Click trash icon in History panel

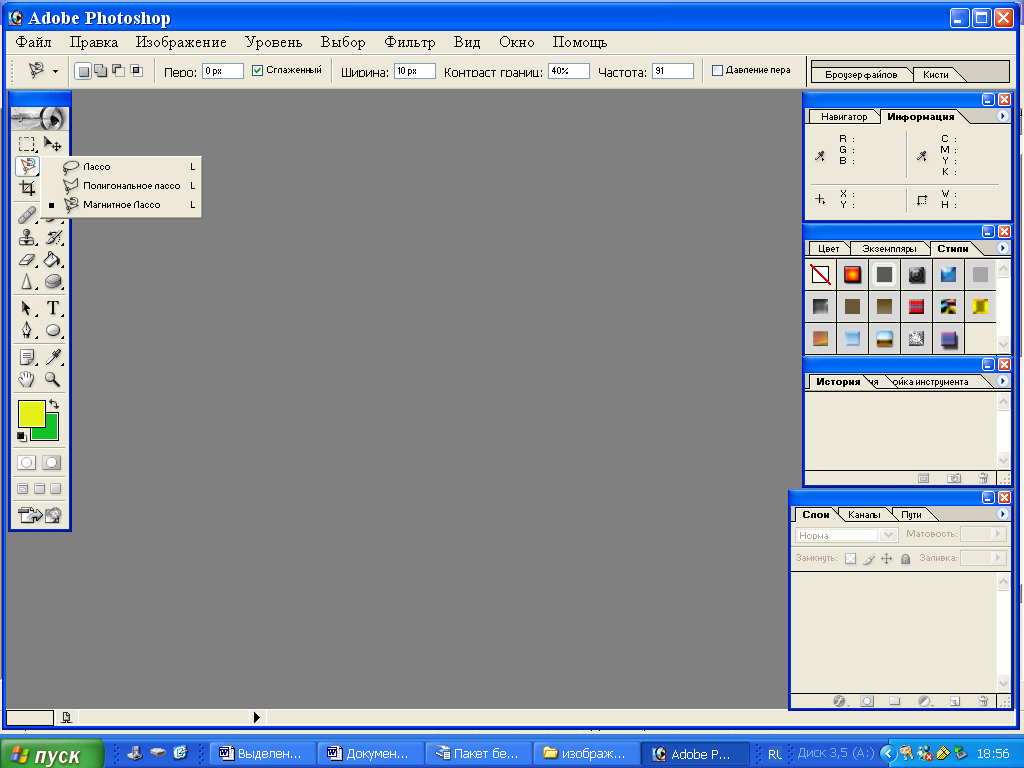click(983, 478)
